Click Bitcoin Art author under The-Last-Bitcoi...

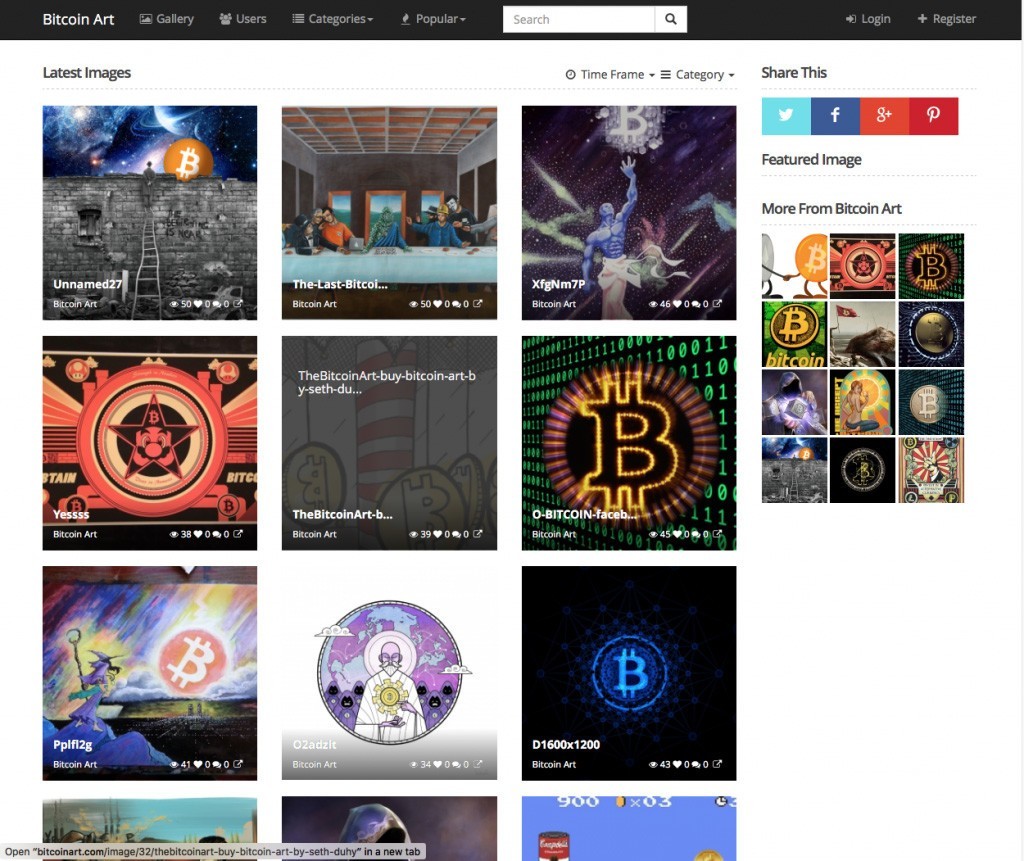[x=315, y=304]
